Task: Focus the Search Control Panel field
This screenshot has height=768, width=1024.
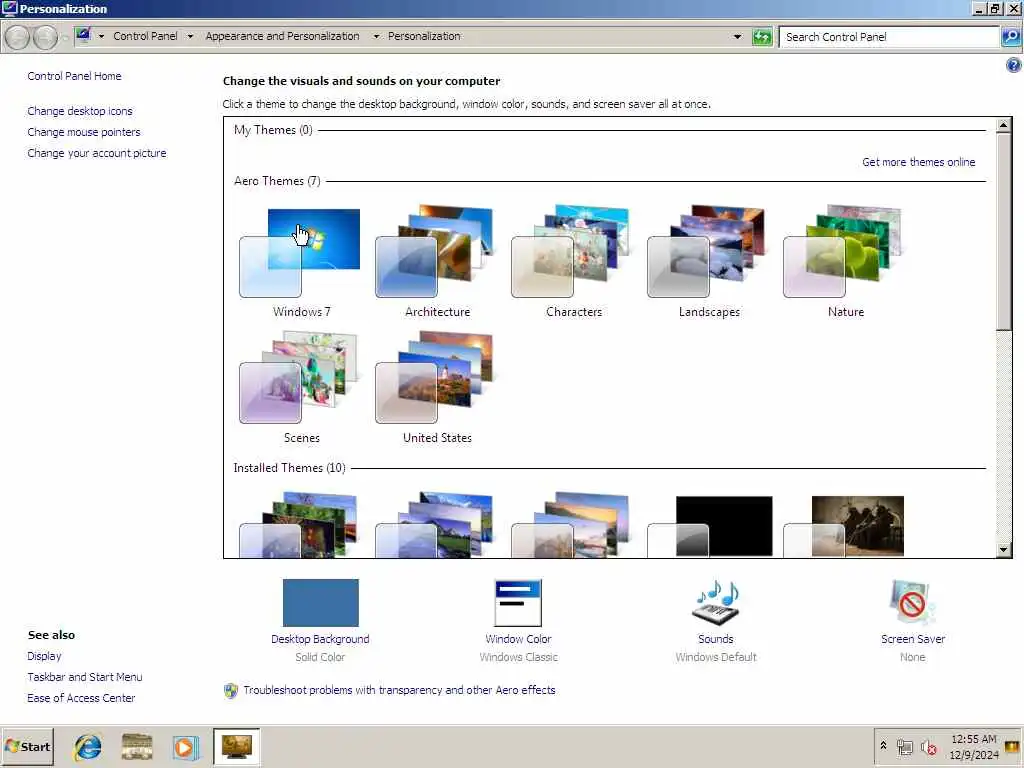Action: click(x=889, y=37)
